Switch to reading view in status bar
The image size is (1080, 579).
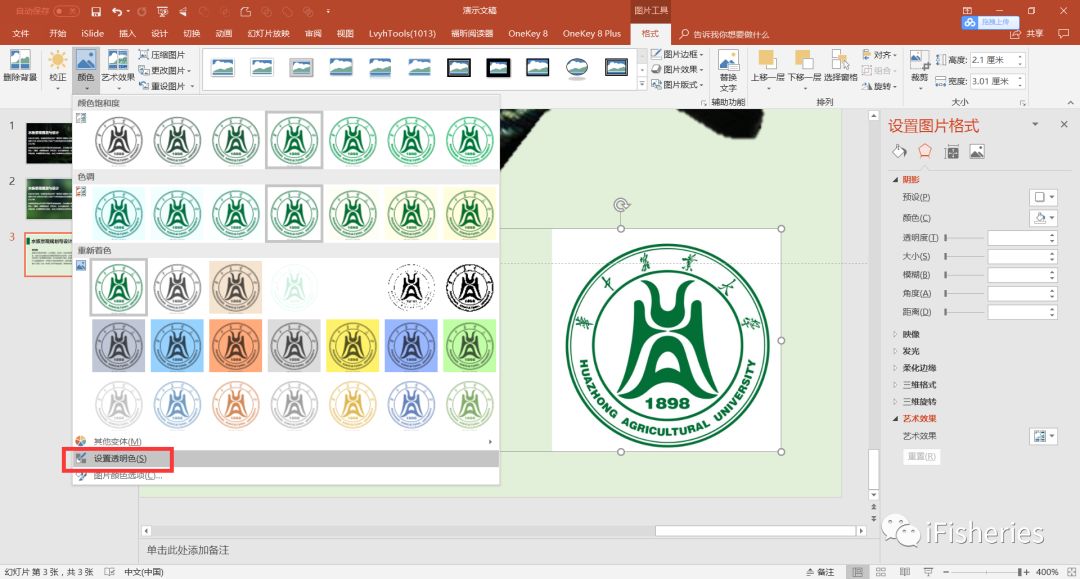click(904, 572)
